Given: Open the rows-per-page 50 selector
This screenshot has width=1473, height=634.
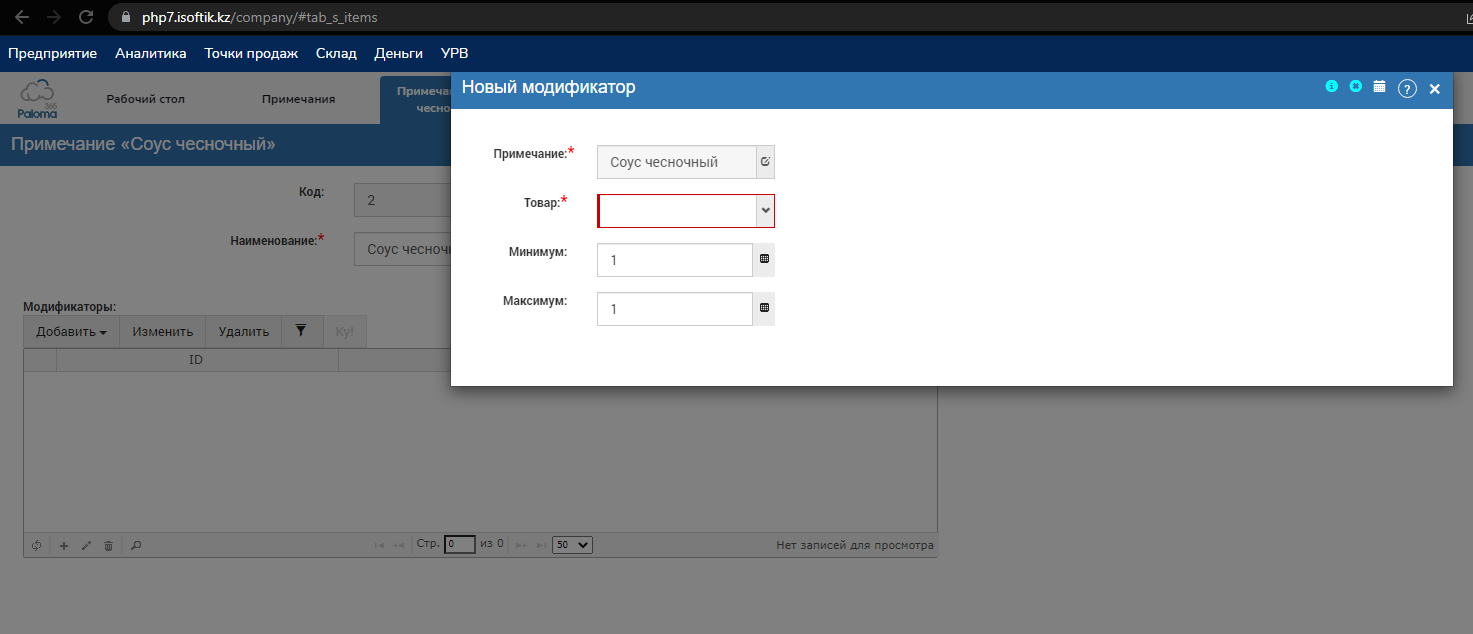Looking at the screenshot, I should 572,545.
